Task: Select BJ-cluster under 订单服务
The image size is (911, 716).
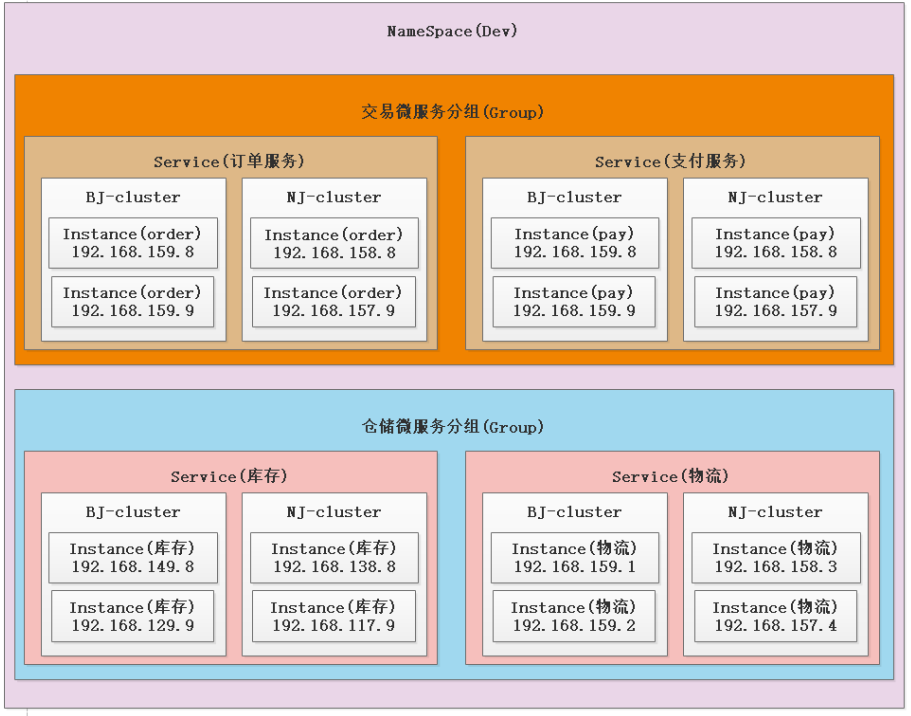Action: tap(132, 197)
